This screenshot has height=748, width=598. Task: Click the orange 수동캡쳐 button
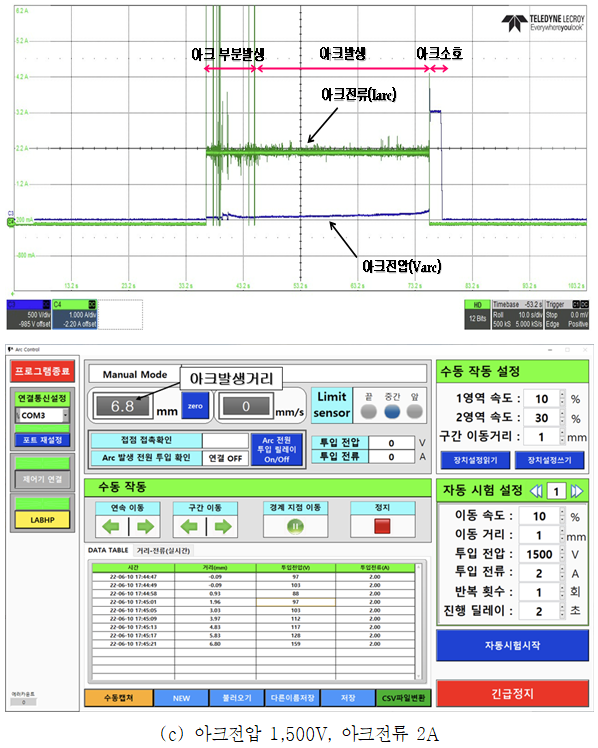tap(119, 697)
